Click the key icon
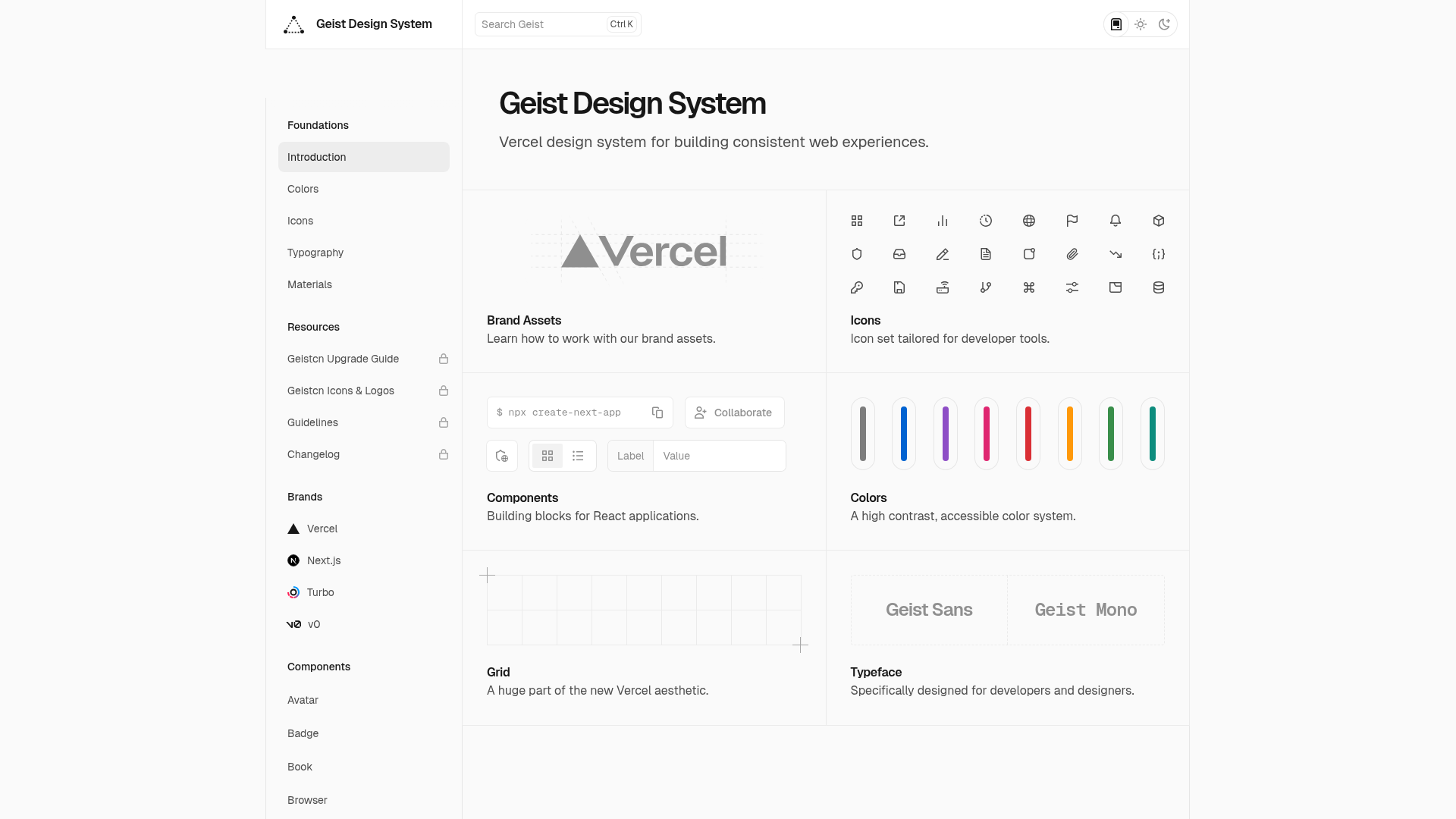The height and width of the screenshot is (819, 1456). (x=857, y=287)
